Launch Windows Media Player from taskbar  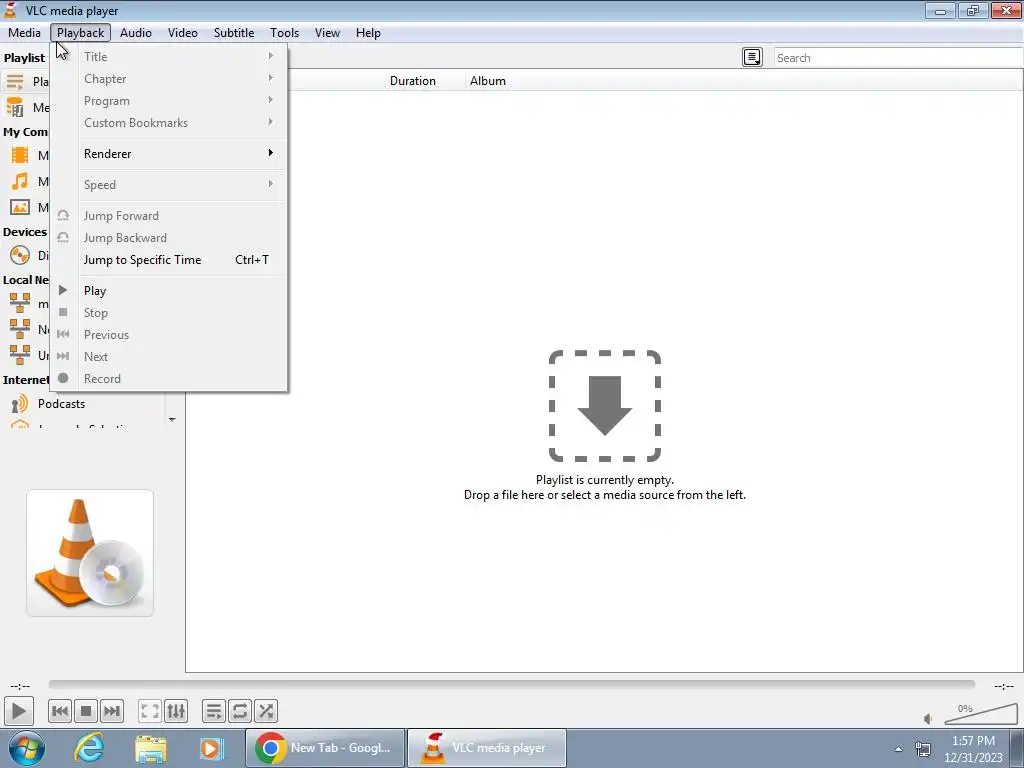coord(211,748)
